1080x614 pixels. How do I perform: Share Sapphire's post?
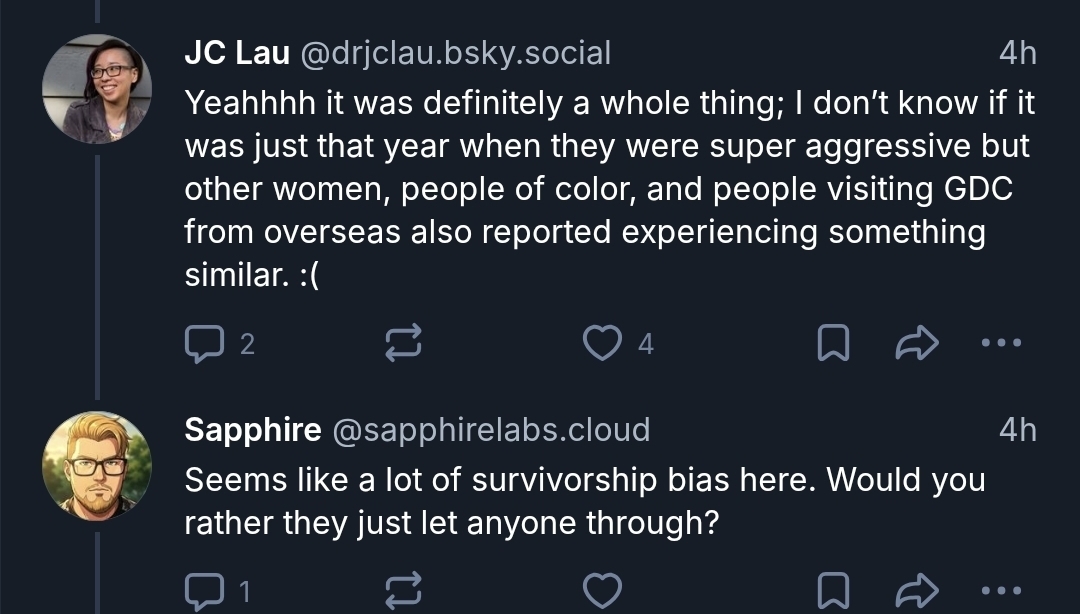pos(917,591)
